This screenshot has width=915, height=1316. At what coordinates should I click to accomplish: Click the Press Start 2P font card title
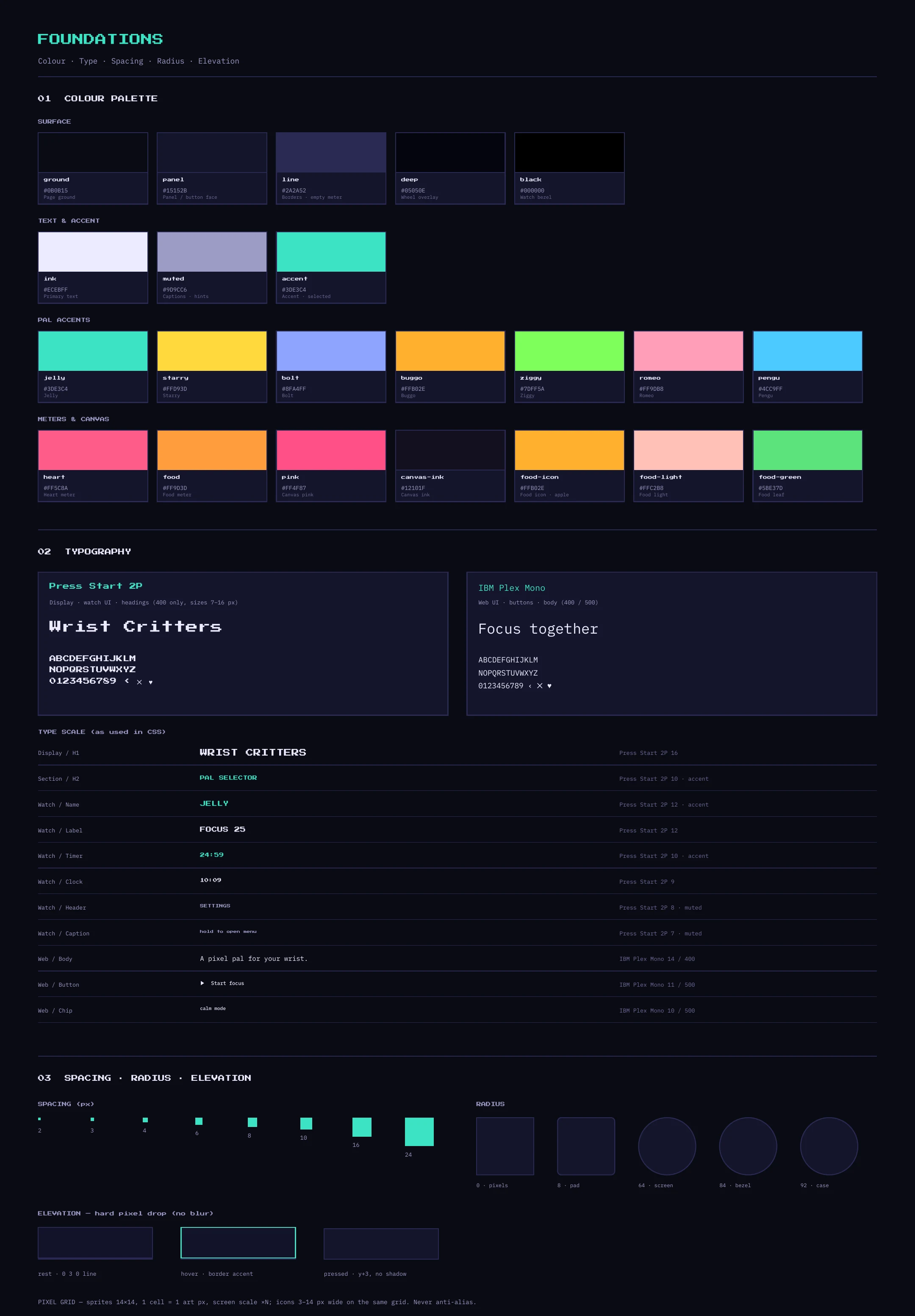pyautogui.click(x=96, y=586)
